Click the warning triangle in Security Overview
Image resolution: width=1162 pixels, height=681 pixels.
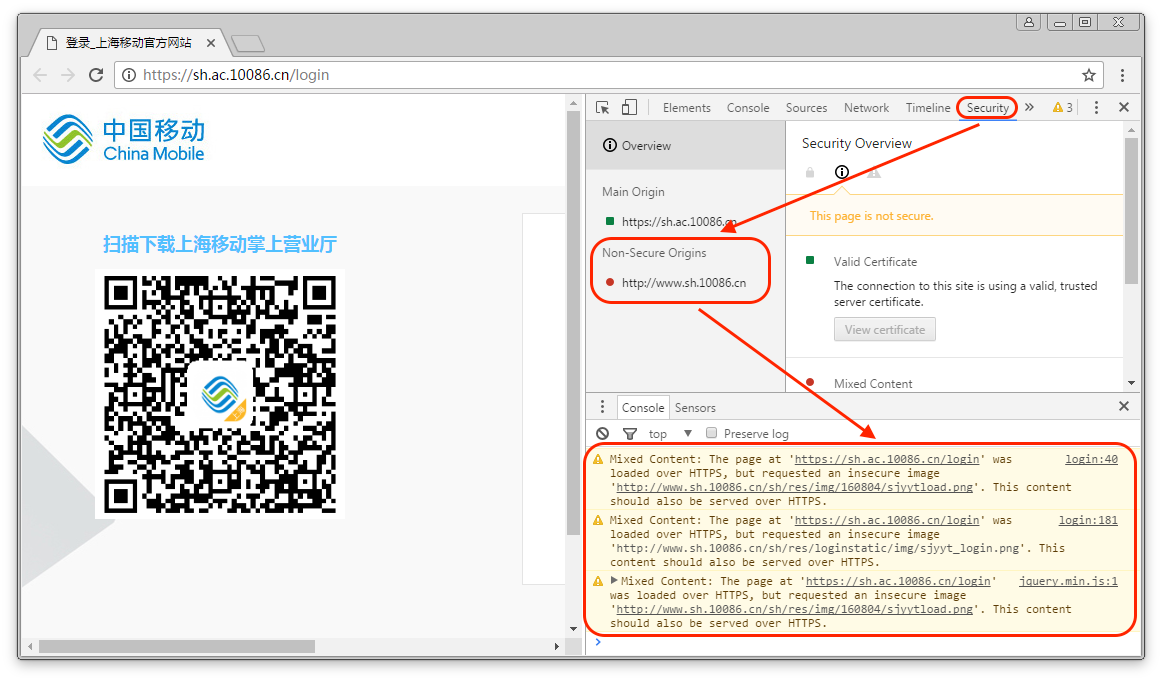point(874,172)
